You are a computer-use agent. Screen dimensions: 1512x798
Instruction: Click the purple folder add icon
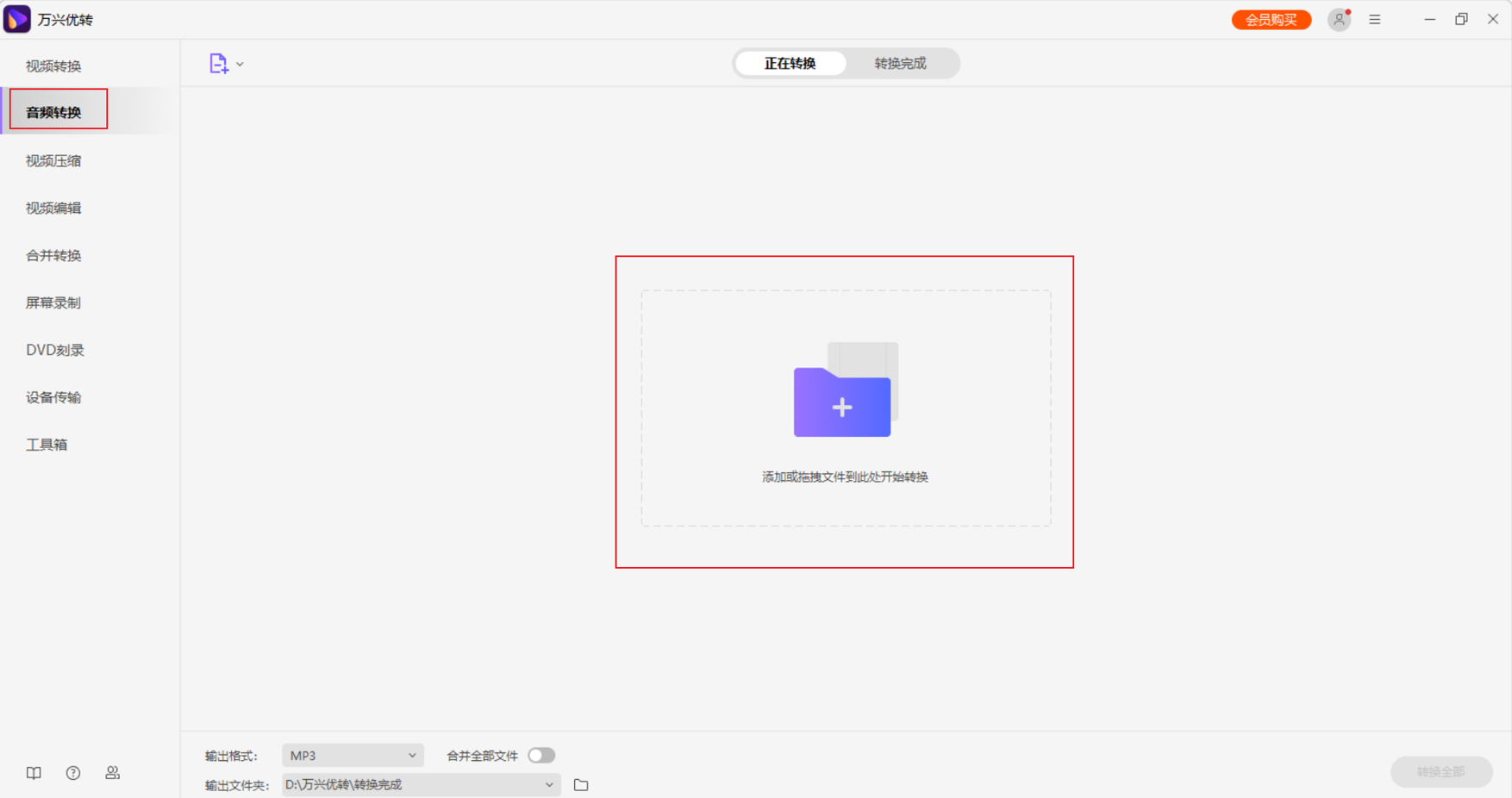pyautogui.click(x=842, y=402)
